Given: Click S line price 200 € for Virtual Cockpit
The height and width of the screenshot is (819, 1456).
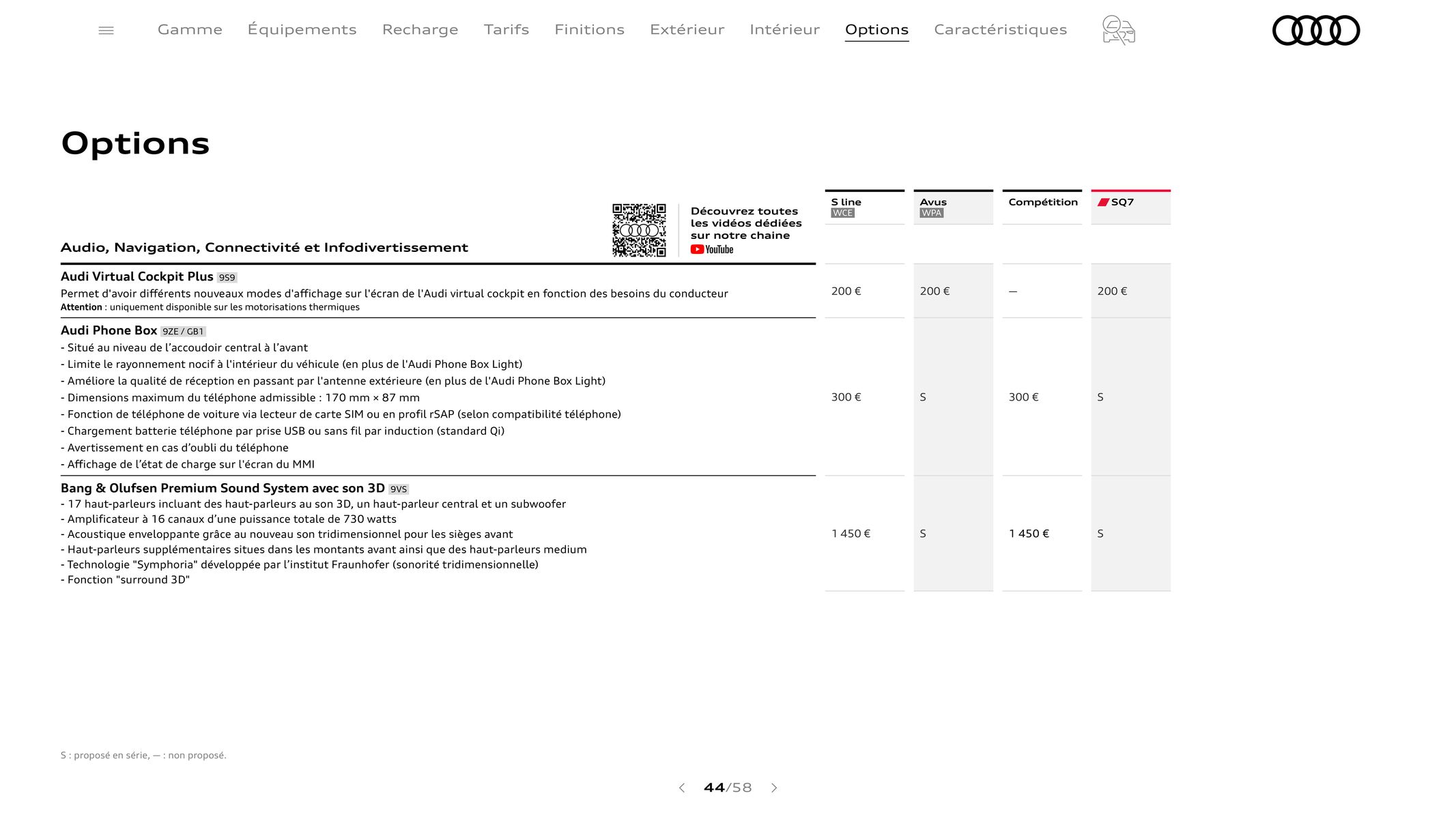Looking at the screenshot, I should click(x=846, y=291).
